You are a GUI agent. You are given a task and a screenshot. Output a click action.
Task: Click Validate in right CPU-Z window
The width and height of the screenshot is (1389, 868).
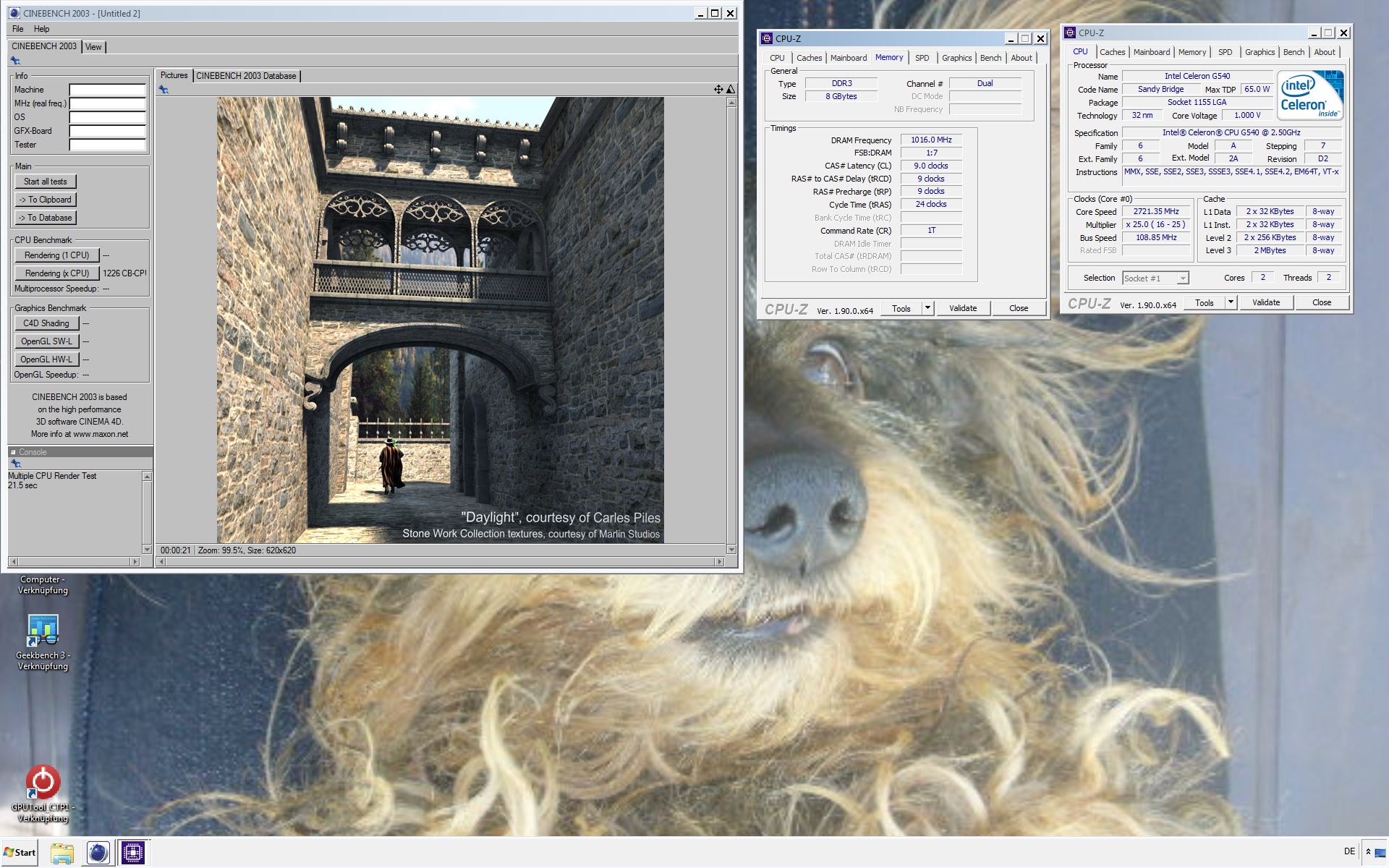(x=1266, y=302)
